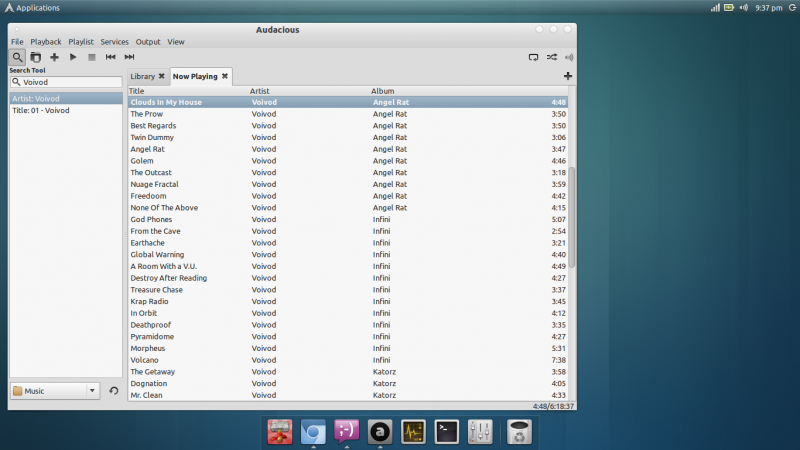Launch the terminal from the dock

[446, 432]
